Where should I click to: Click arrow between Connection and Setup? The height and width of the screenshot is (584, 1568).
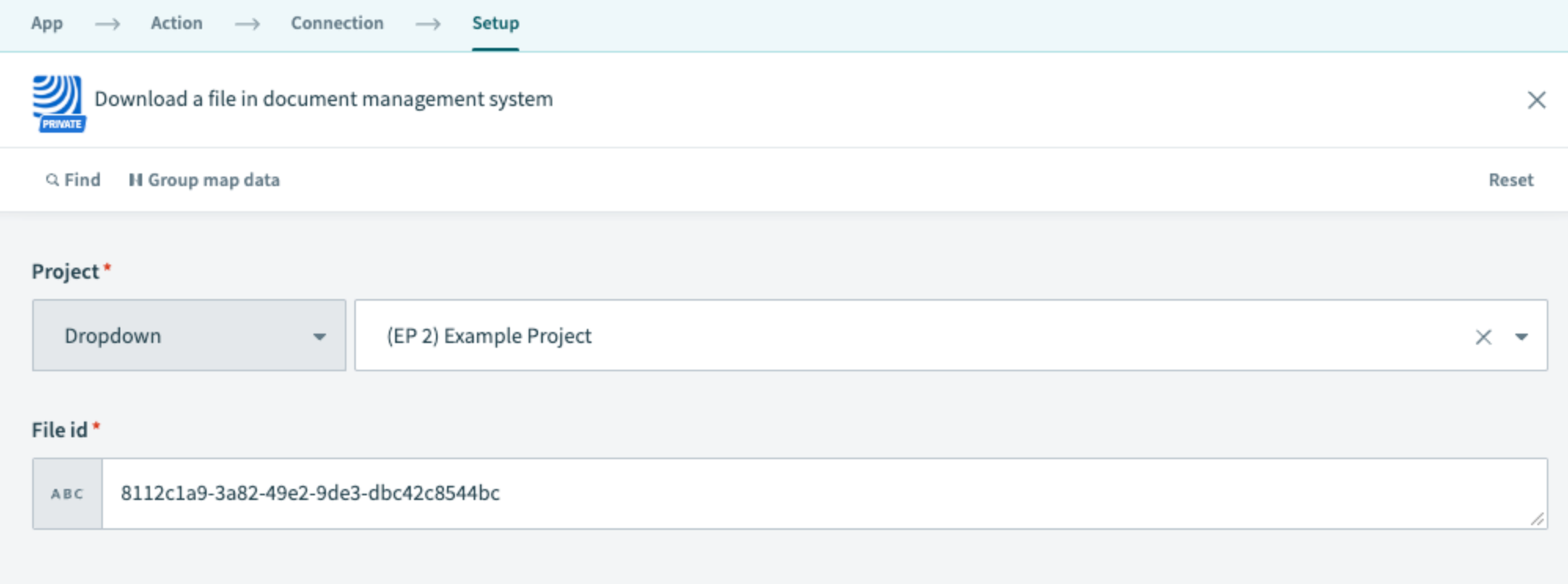tap(428, 24)
